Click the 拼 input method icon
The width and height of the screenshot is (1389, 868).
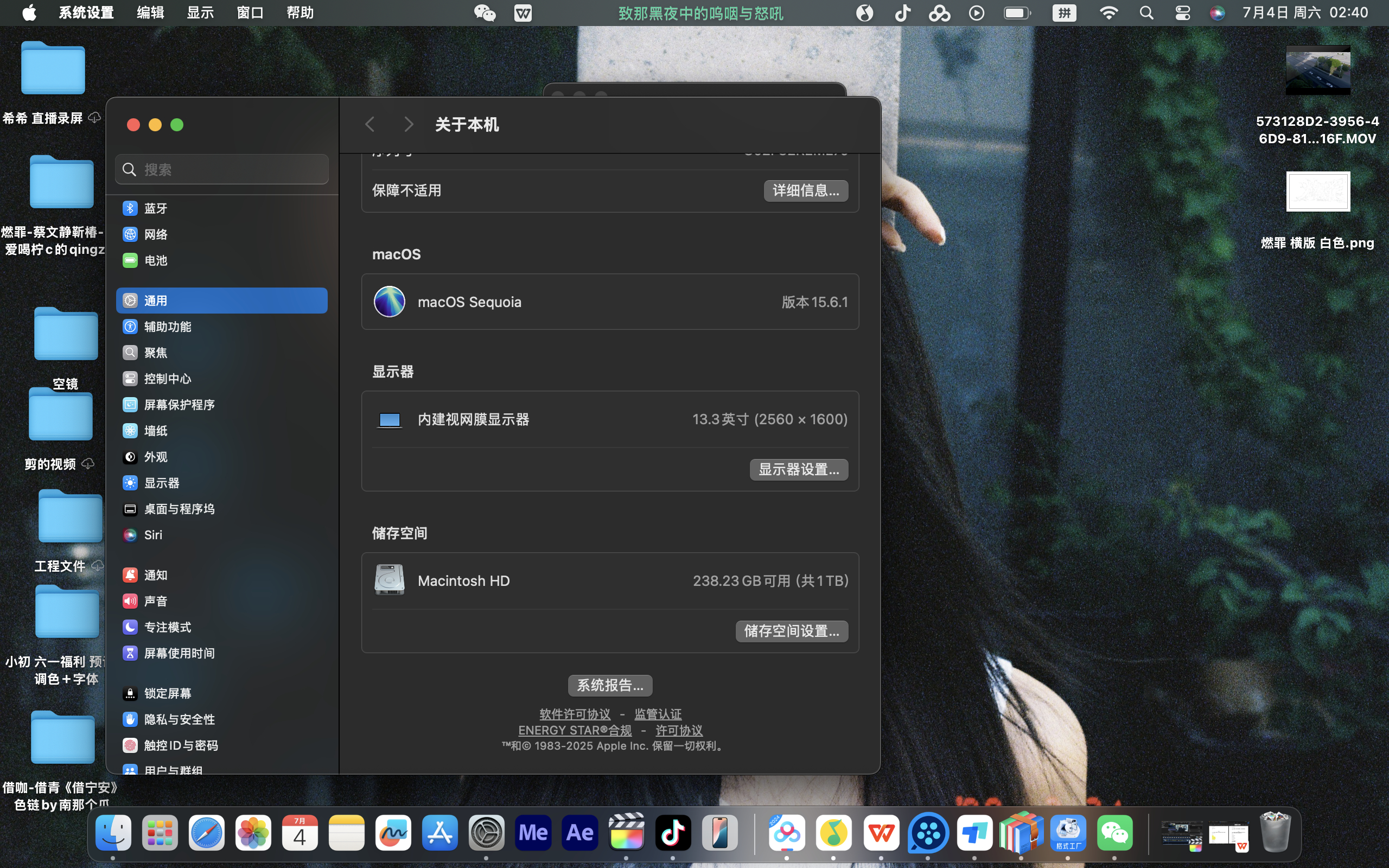tap(1064, 12)
